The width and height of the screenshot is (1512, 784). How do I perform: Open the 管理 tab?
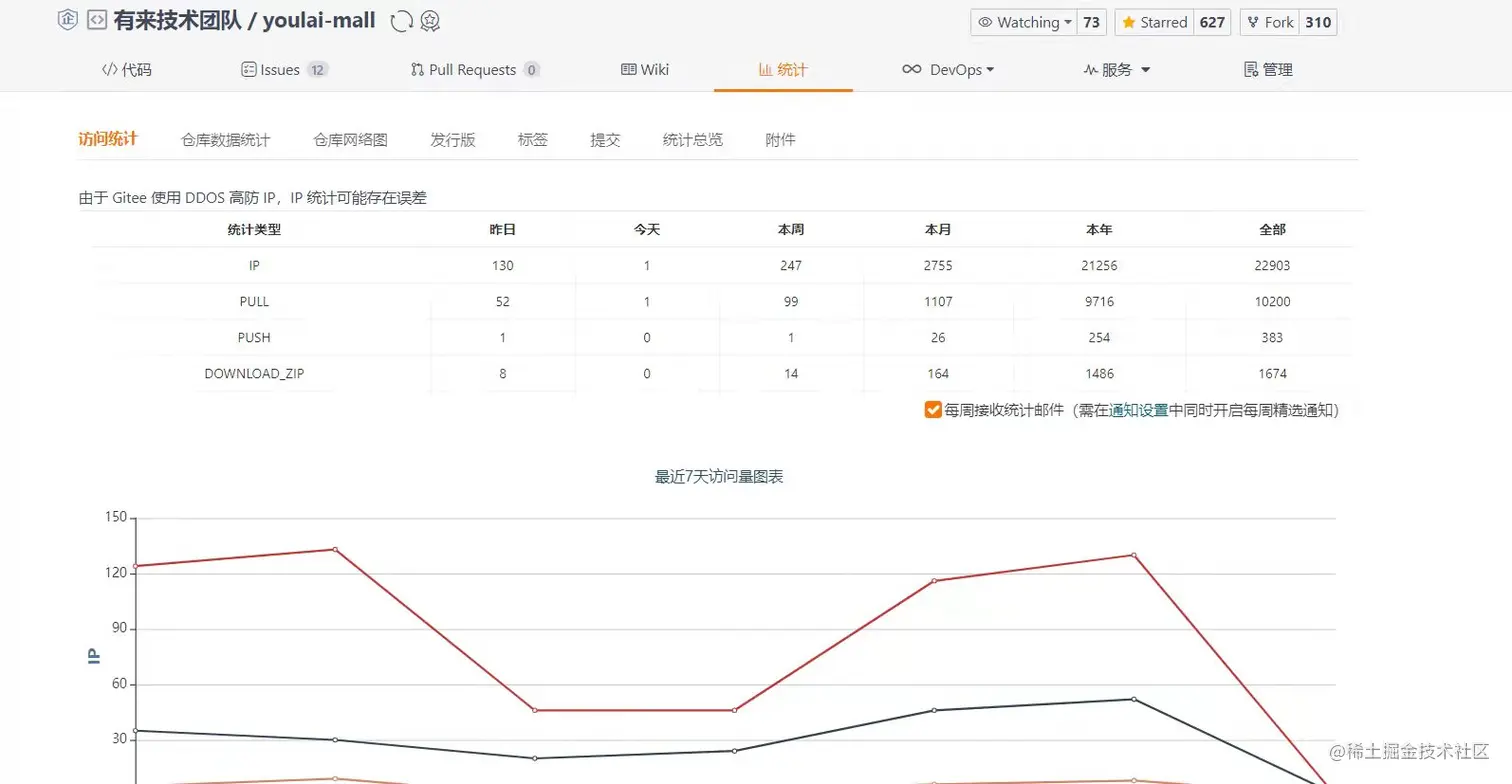1268,70
